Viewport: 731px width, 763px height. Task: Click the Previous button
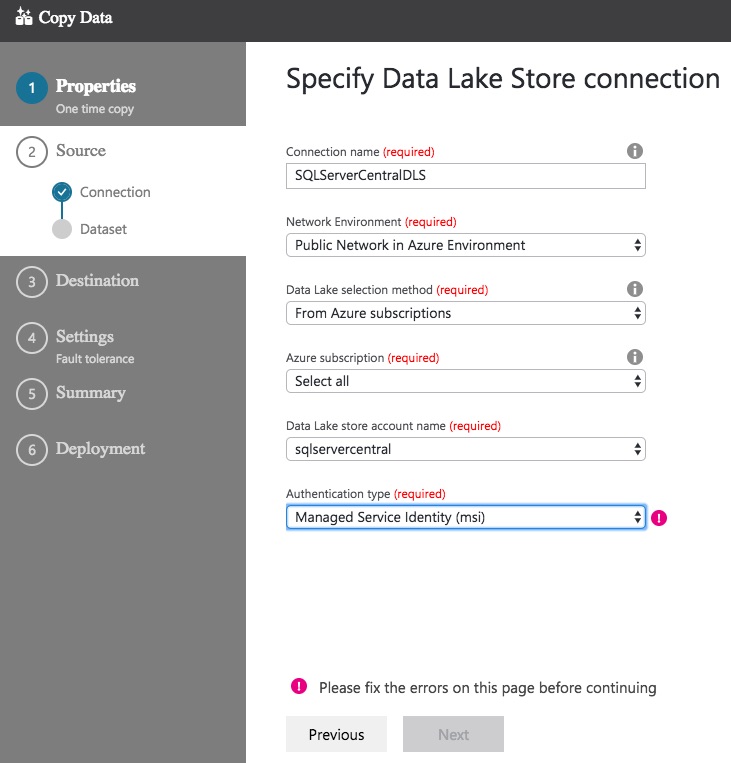point(336,734)
